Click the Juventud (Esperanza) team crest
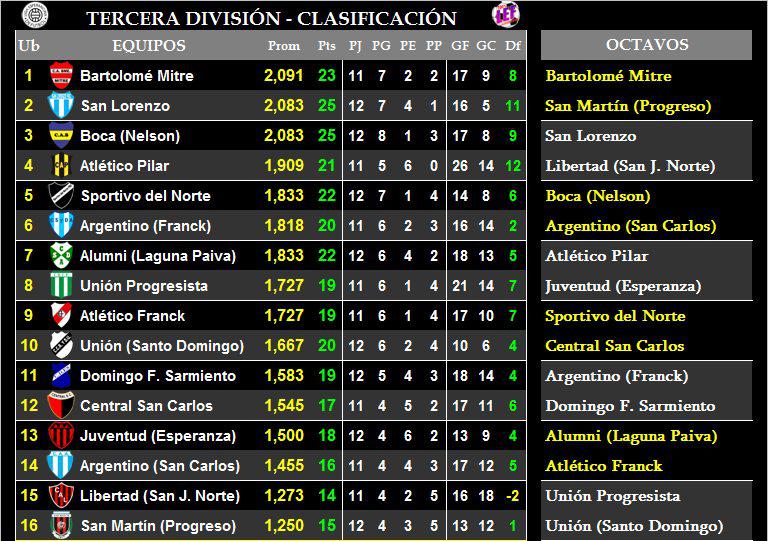Image resolution: width=768 pixels, height=541 pixels. coord(61,436)
